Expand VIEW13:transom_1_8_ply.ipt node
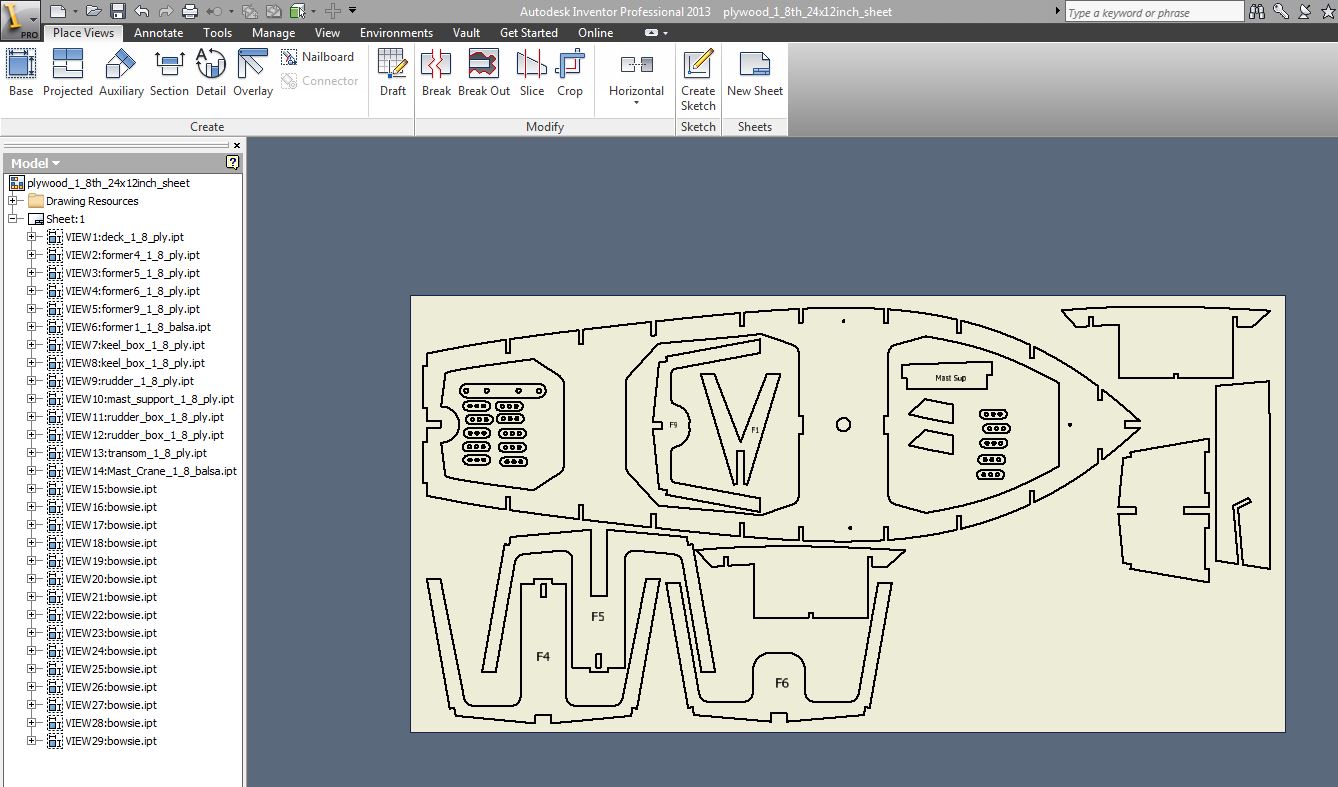Screen dimensions: 1338x787 tap(32, 453)
